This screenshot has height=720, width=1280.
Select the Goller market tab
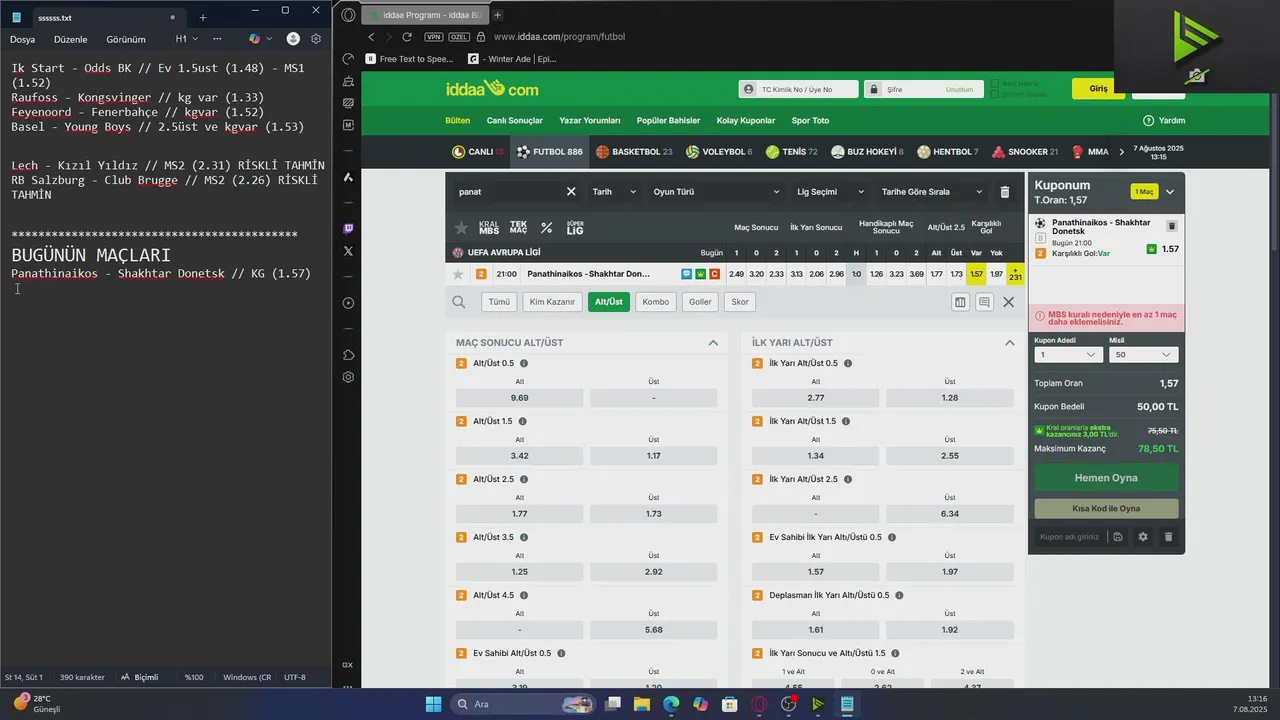(x=700, y=302)
